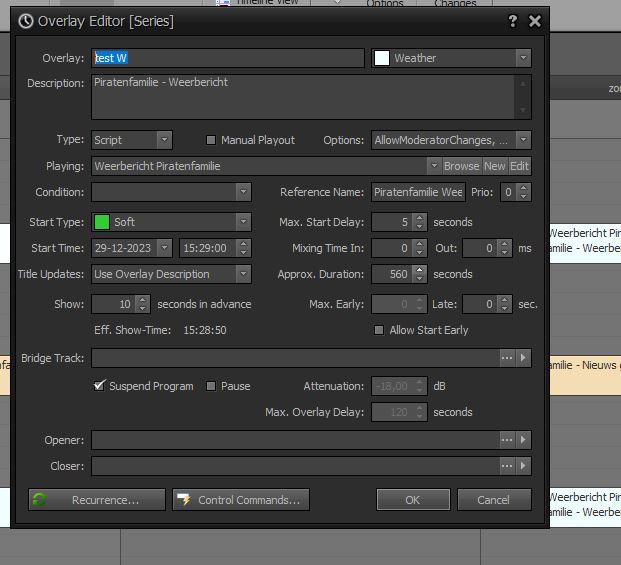Browse for Bridge Track with ellipsis button
The width and height of the screenshot is (621, 565).
507,358
